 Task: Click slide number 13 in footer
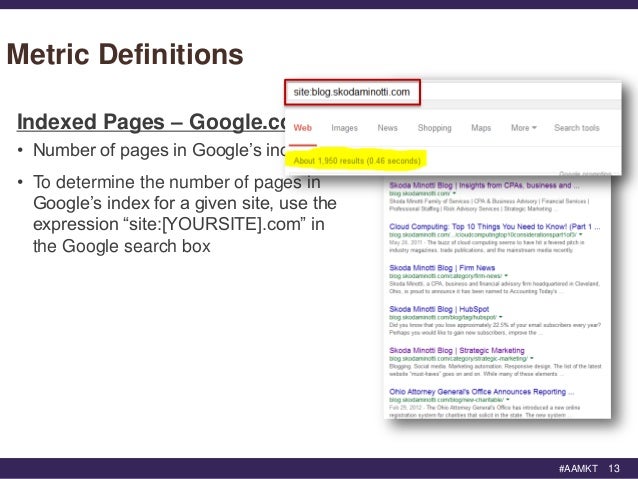pyautogui.click(x=614, y=468)
